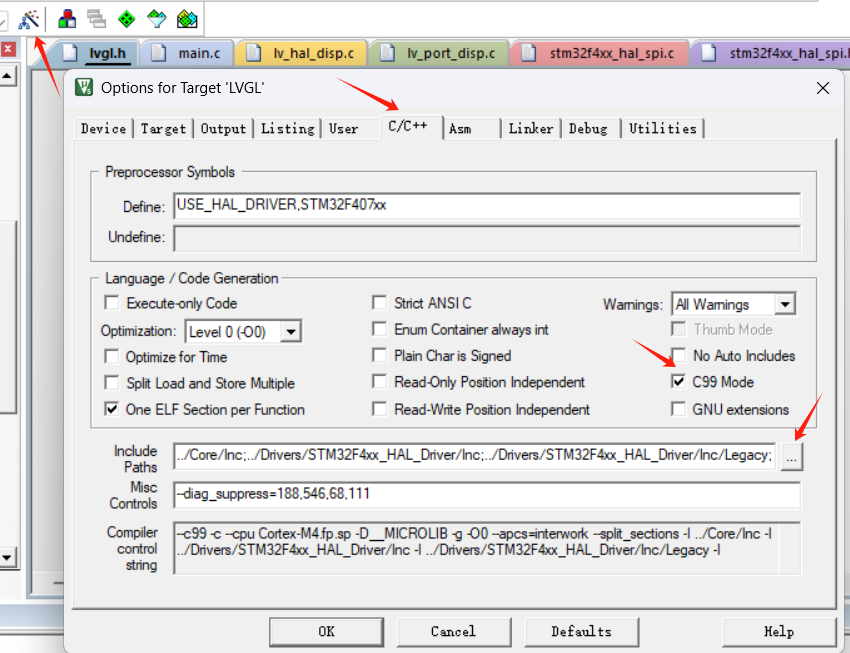Viewport: 850px width, 653px height.
Task: Select the Linker options tab
Action: point(531,129)
